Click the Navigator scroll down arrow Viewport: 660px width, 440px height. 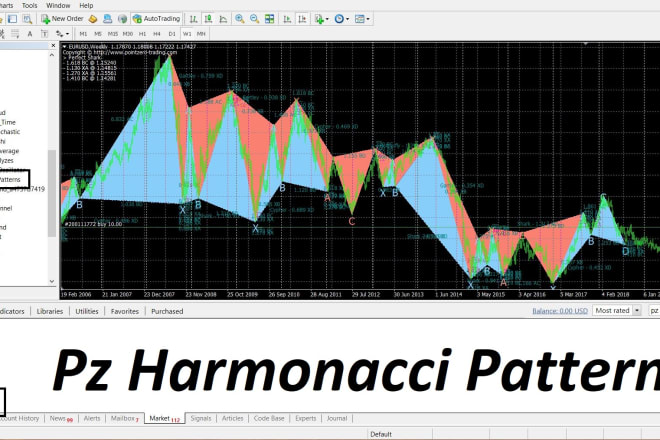pos(52,281)
